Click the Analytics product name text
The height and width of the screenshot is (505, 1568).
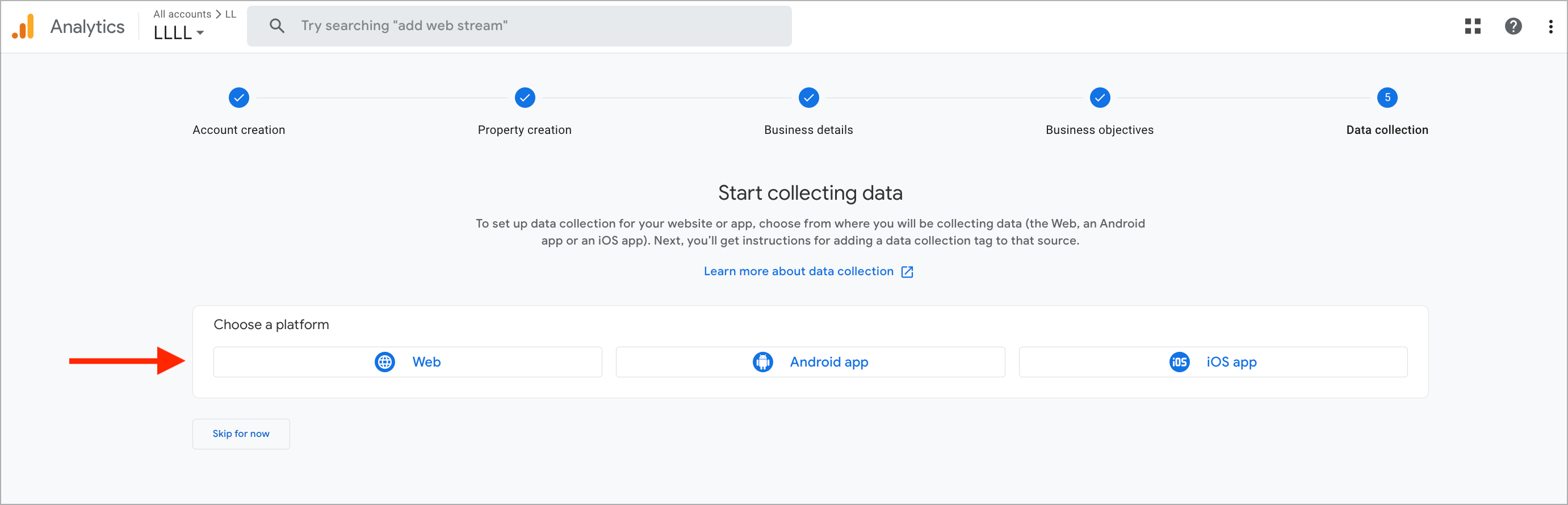(87, 27)
